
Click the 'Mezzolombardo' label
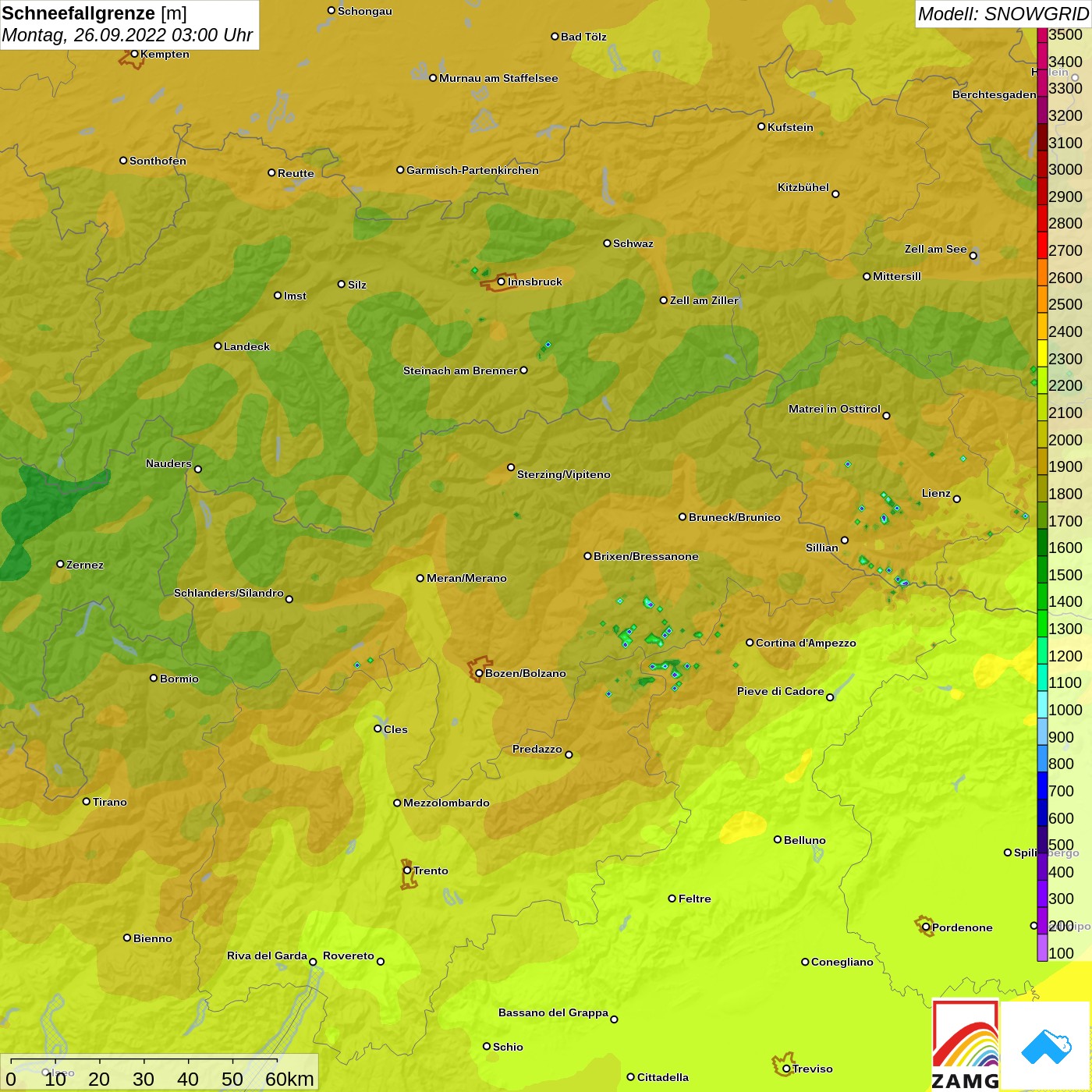point(446,803)
